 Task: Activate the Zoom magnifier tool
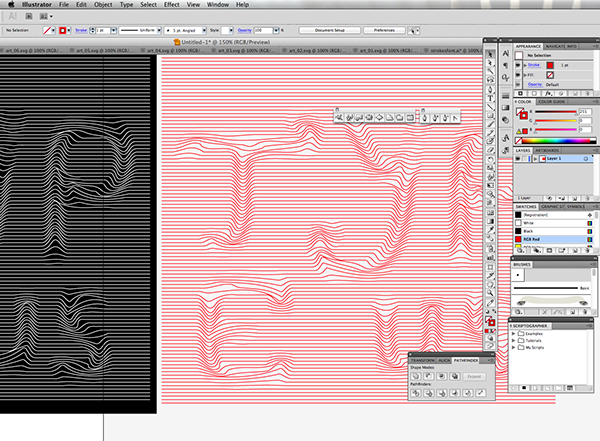coord(490,293)
